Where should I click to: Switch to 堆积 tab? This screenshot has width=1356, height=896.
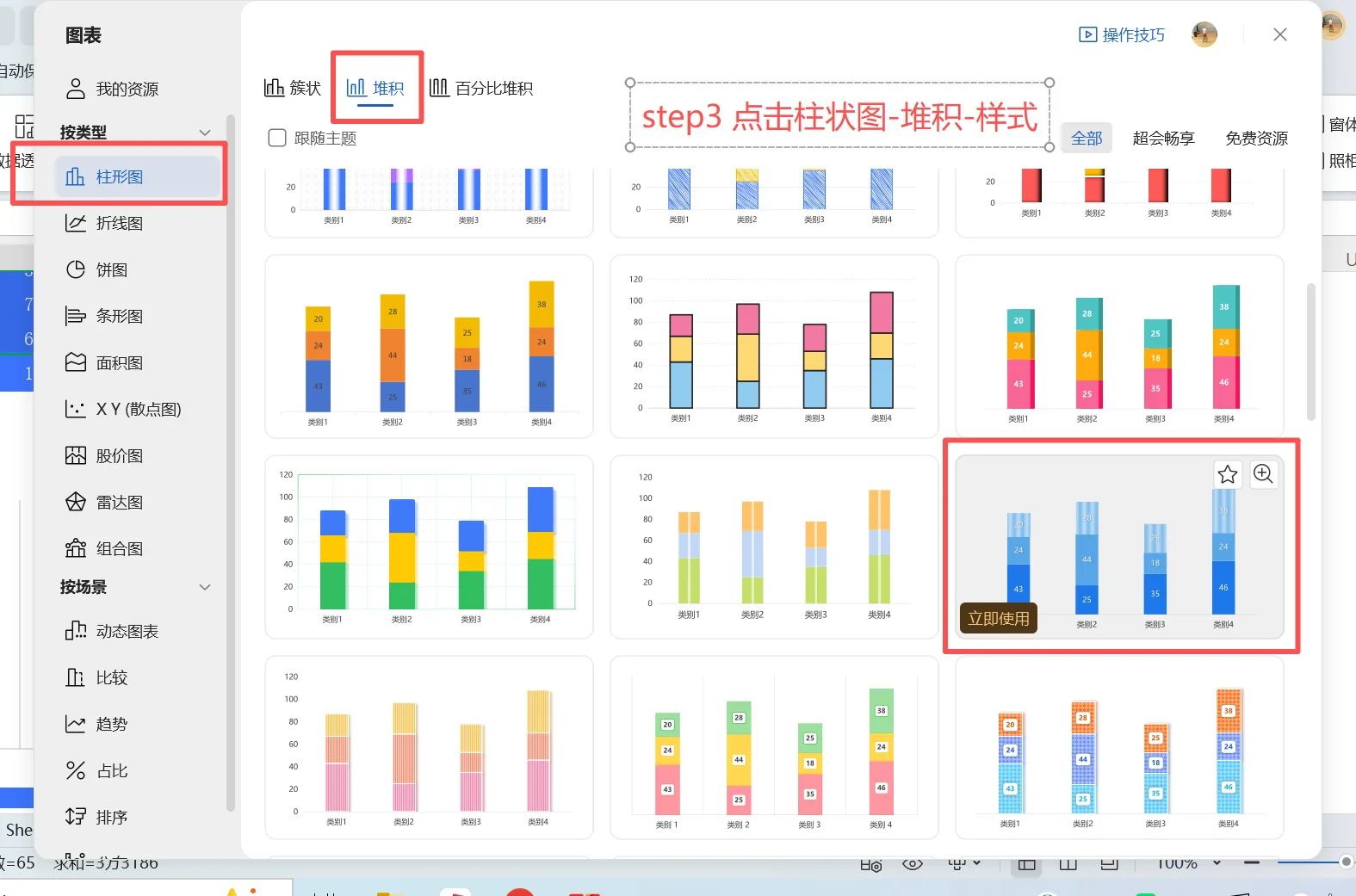click(x=375, y=88)
